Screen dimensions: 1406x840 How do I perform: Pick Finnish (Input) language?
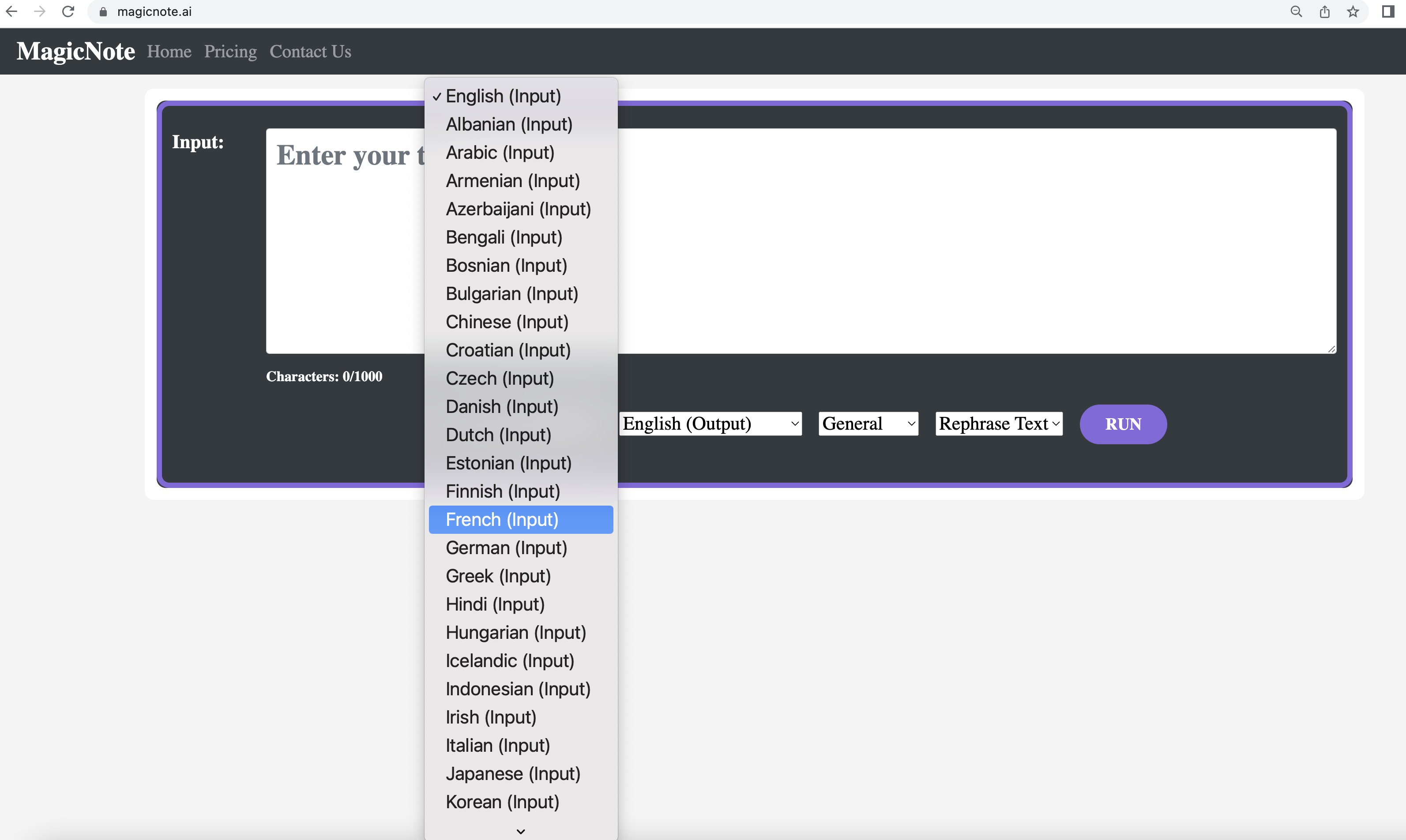(521, 491)
